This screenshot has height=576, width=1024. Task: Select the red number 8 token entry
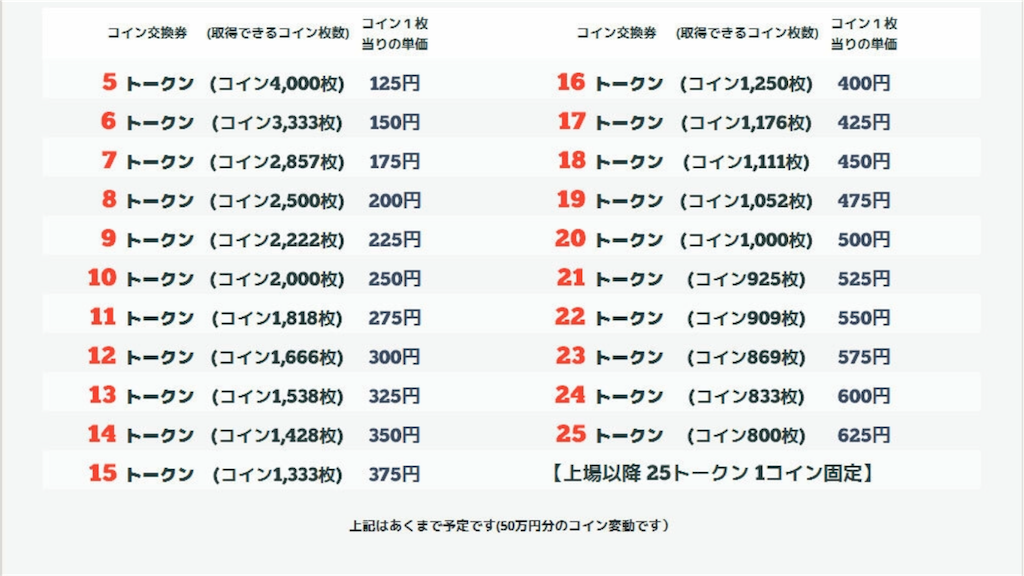[109, 200]
